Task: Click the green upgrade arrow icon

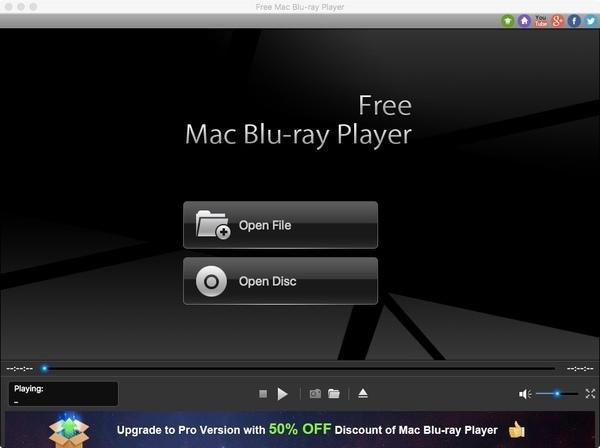Action: (x=508, y=21)
